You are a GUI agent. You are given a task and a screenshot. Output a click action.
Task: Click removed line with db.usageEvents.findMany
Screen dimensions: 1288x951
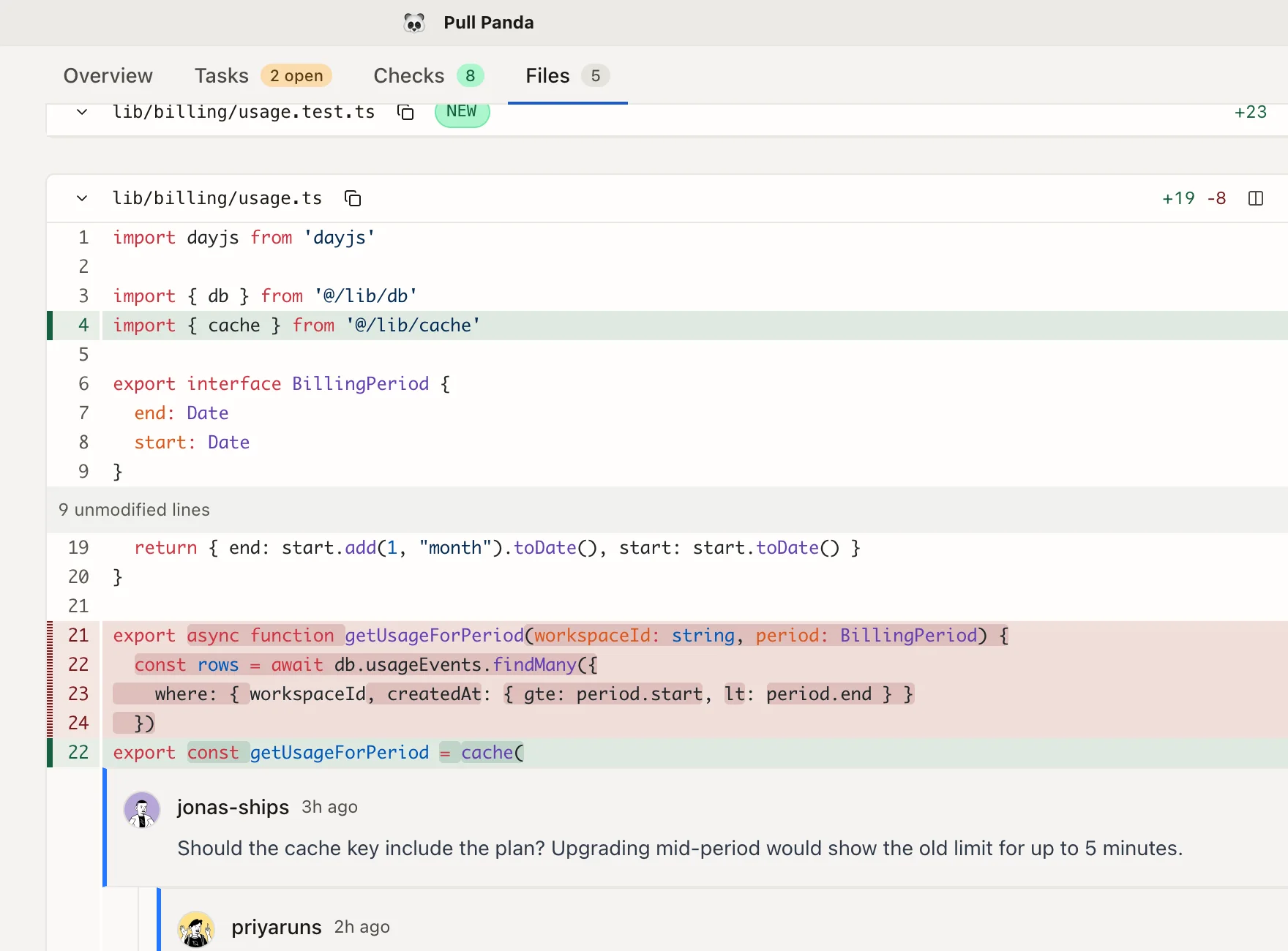click(667, 665)
